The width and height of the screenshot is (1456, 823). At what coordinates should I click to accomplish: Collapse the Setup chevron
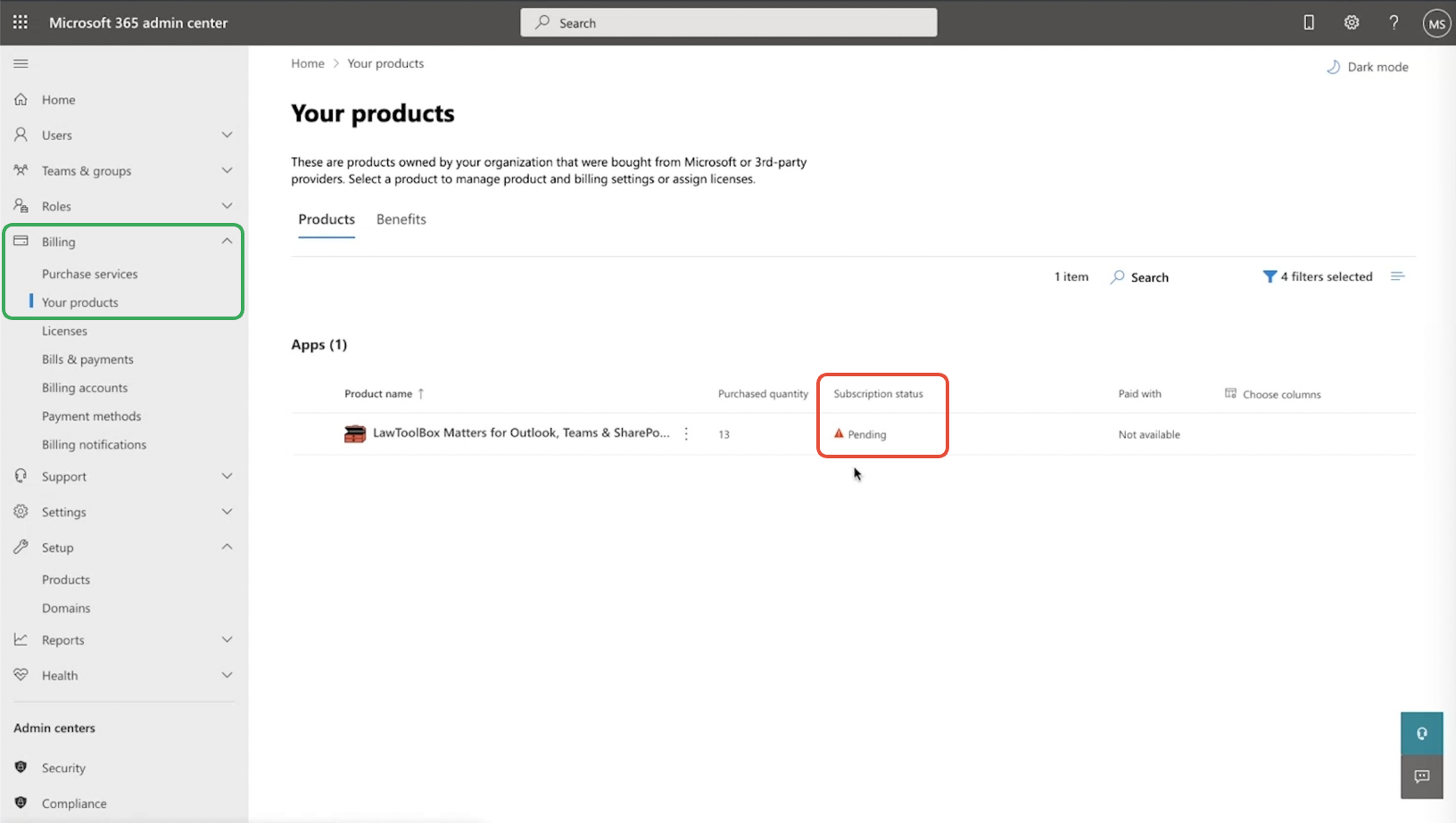(227, 547)
